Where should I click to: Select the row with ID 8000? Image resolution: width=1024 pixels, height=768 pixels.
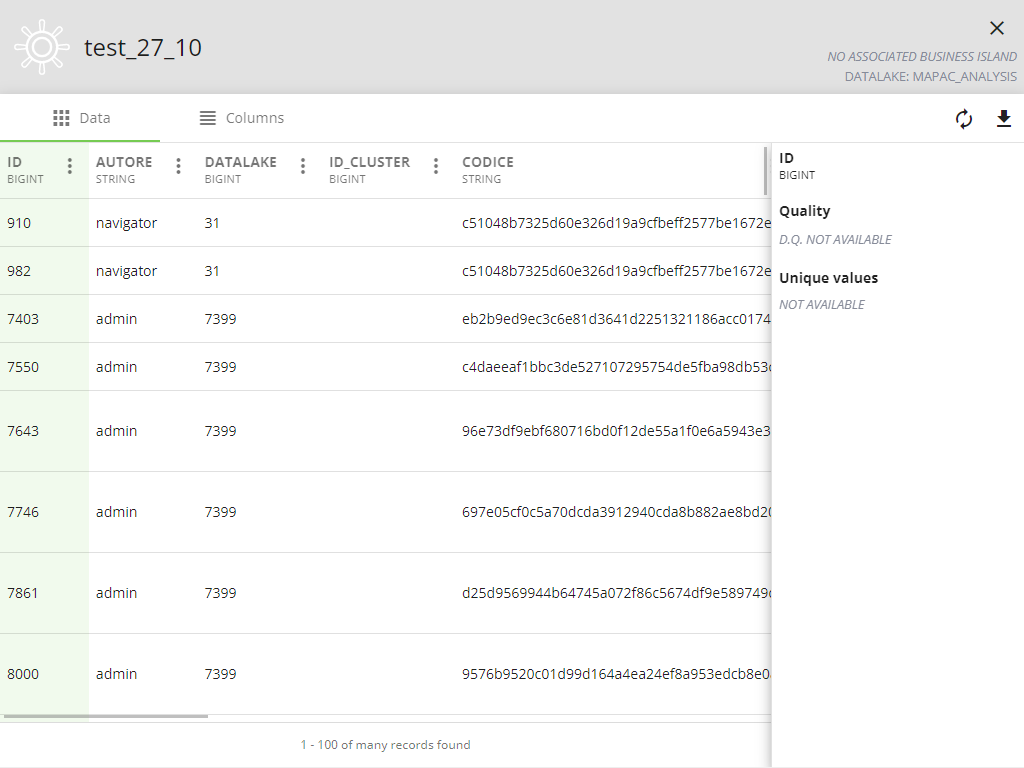tap(23, 674)
